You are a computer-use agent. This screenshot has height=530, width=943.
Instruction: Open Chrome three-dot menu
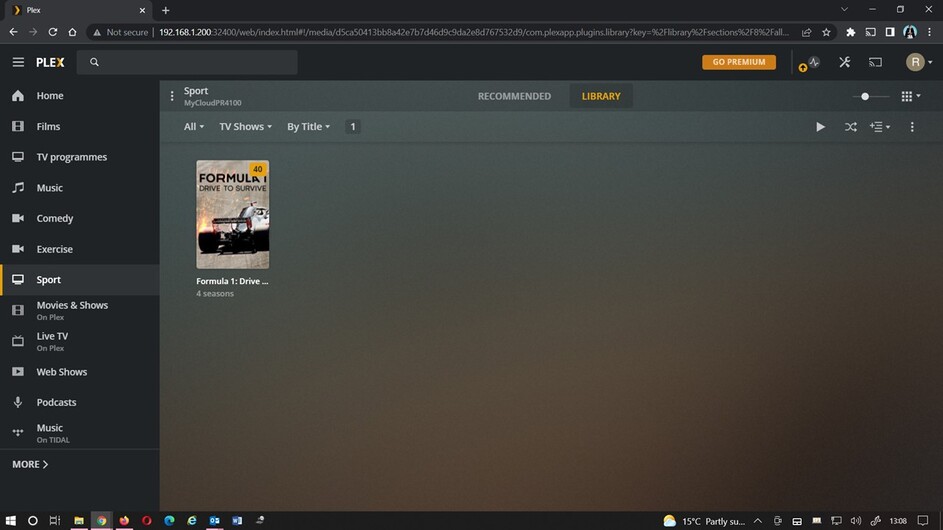[929, 32]
